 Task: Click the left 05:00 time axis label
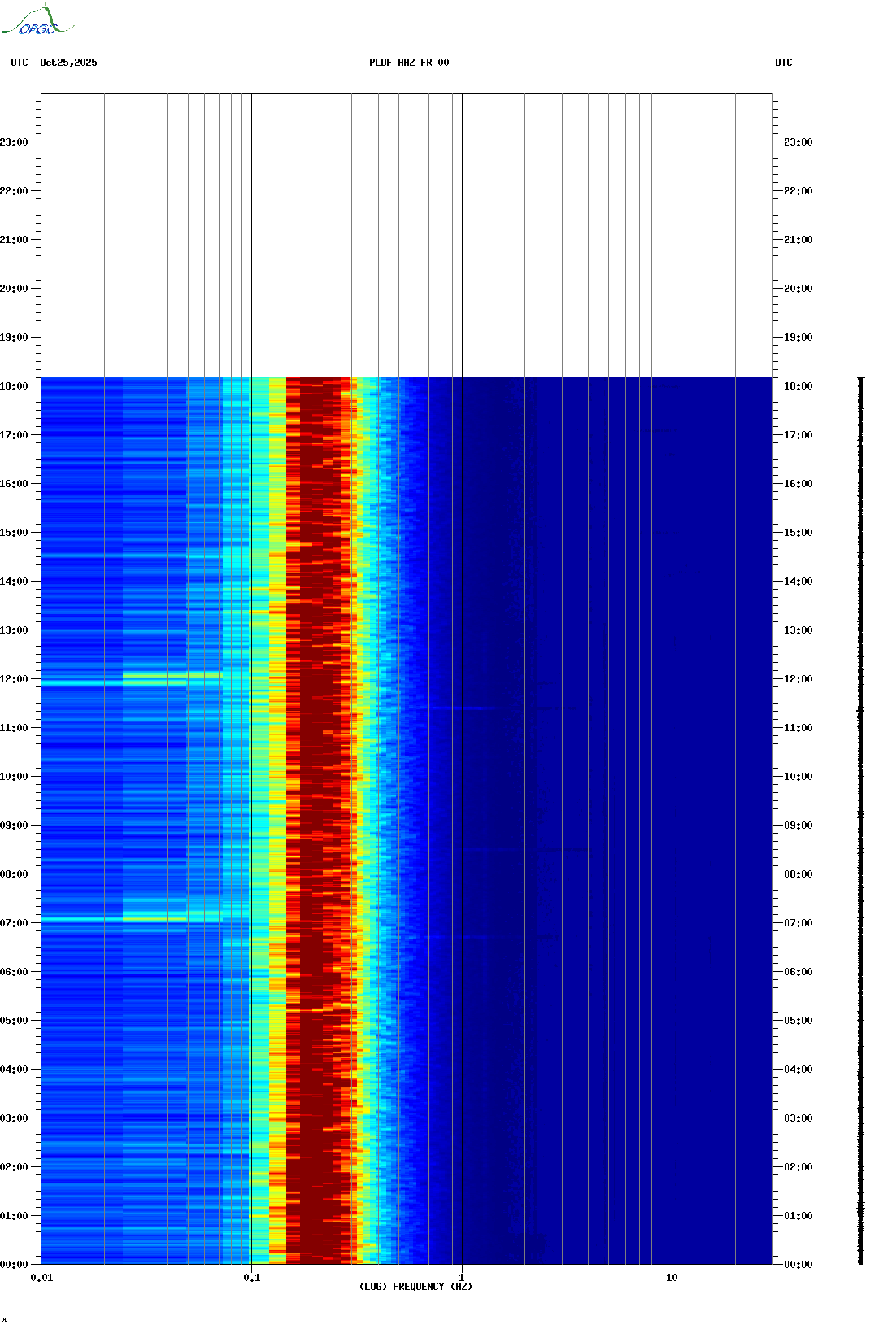coord(14,1021)
